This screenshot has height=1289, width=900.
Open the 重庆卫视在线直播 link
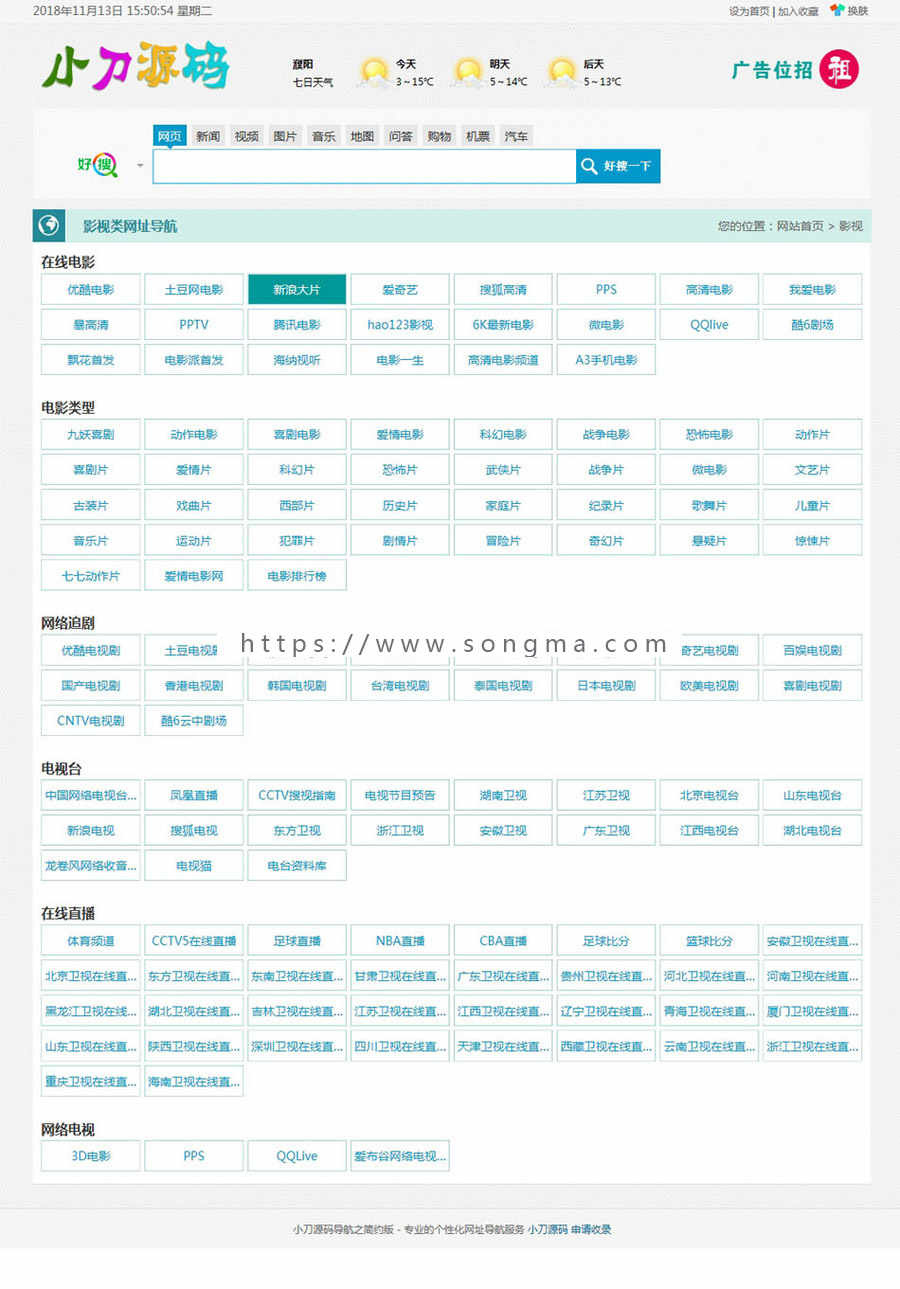(x=91, y=1080)
